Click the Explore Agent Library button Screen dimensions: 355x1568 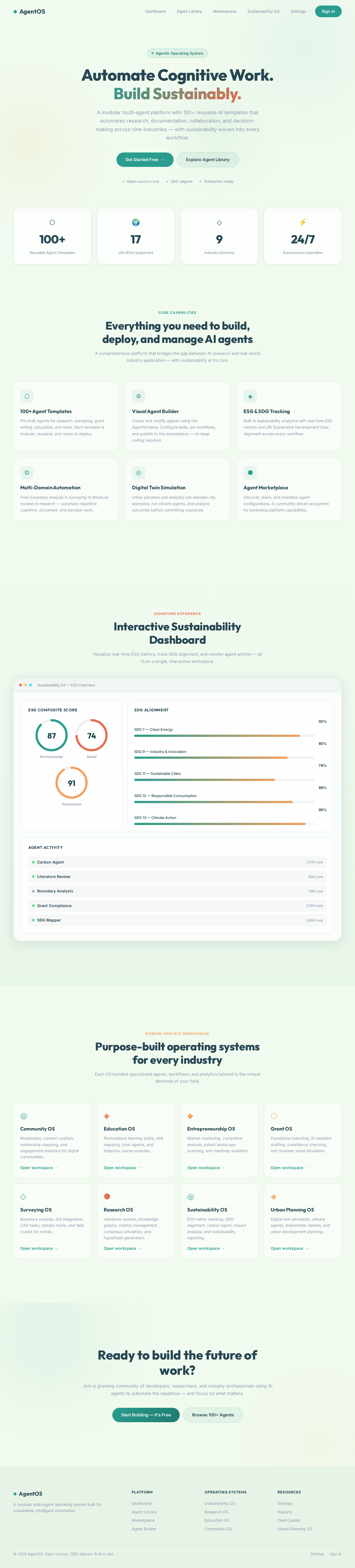pos(208,159)
